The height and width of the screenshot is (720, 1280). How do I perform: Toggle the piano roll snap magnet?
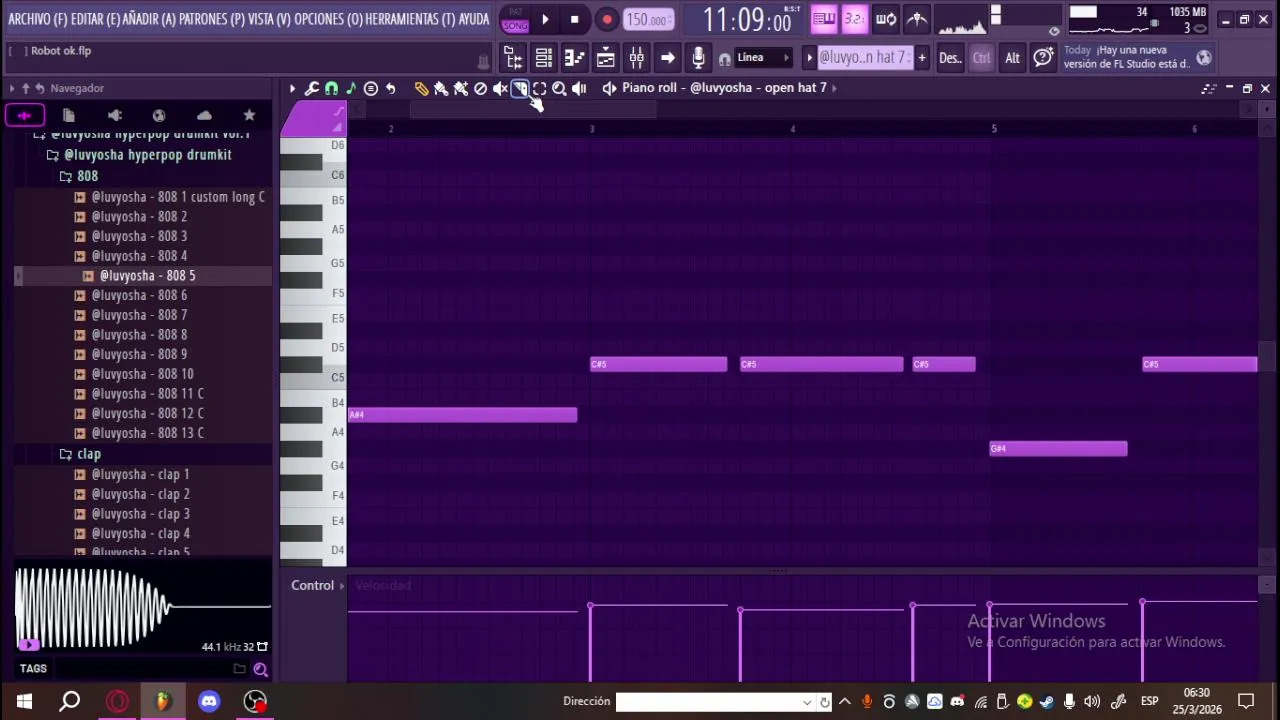[x=332, y=89]
